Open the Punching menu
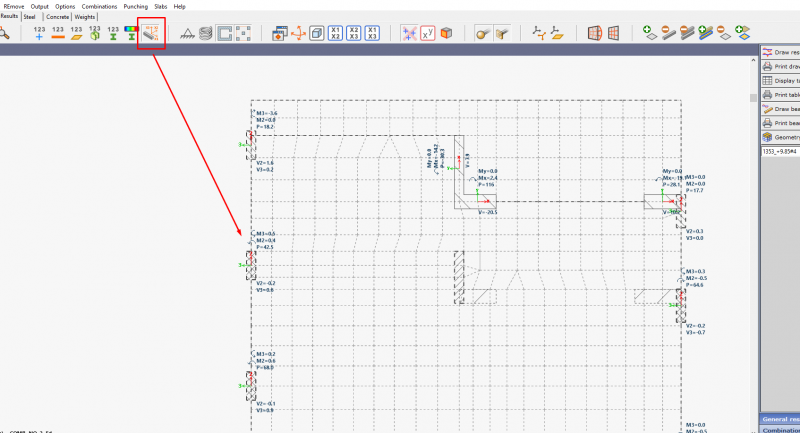 point(135,6)
